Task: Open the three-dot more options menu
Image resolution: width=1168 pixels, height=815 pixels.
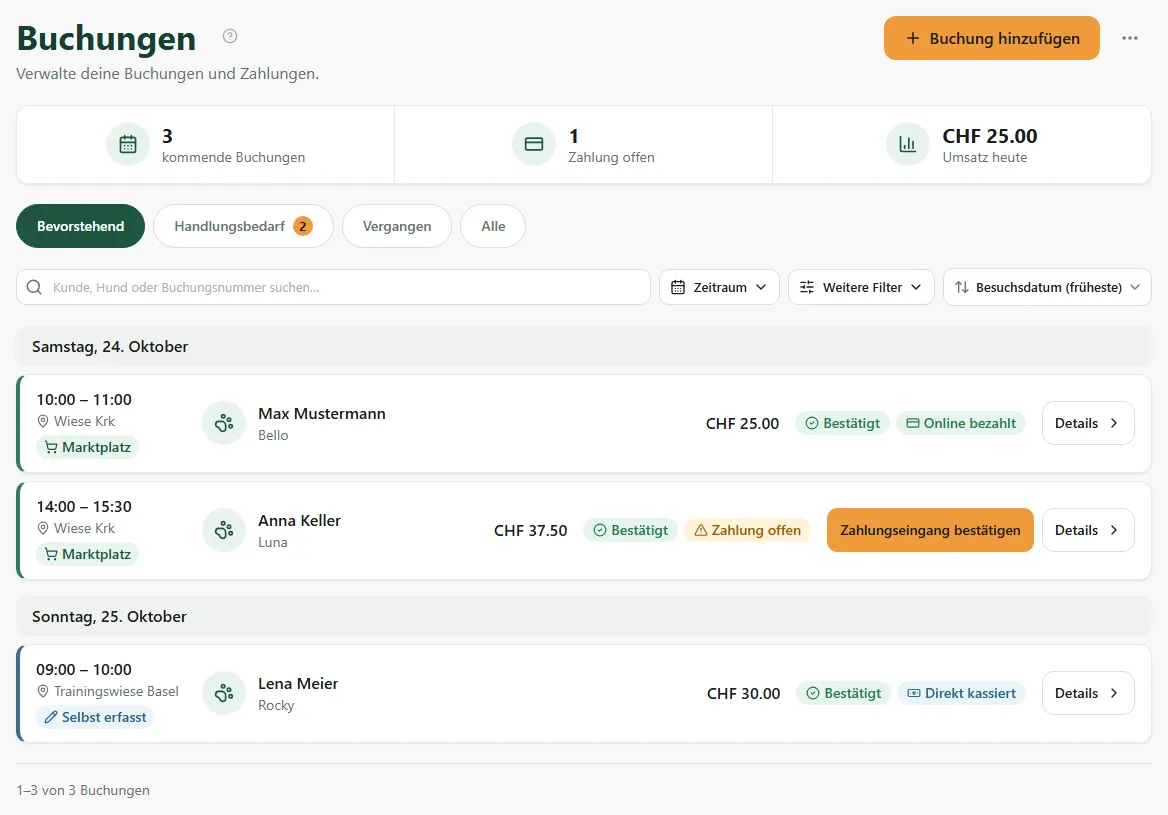Action: tap(1129, 38)
